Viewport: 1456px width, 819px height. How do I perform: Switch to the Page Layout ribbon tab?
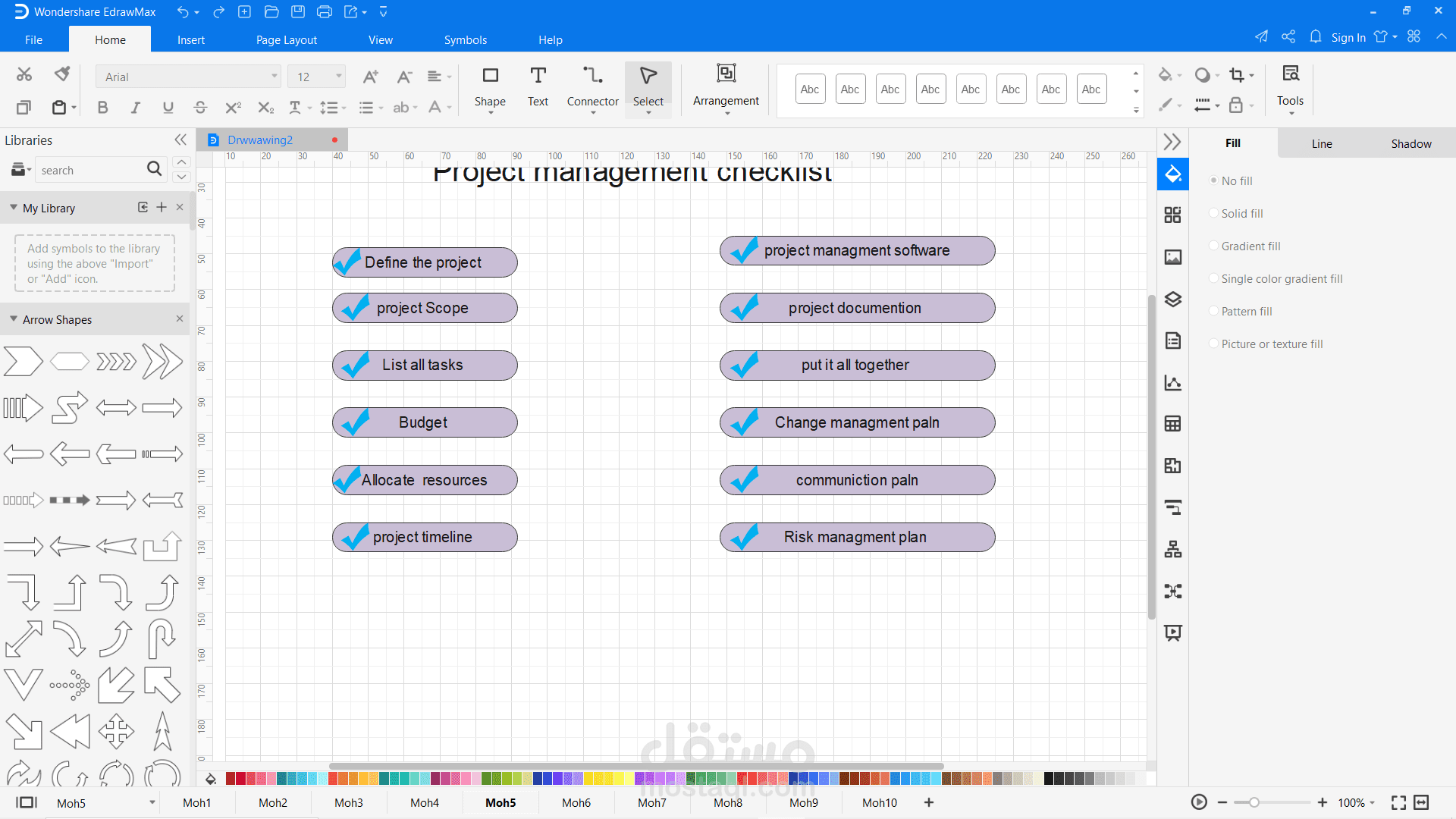pos(287,39)
